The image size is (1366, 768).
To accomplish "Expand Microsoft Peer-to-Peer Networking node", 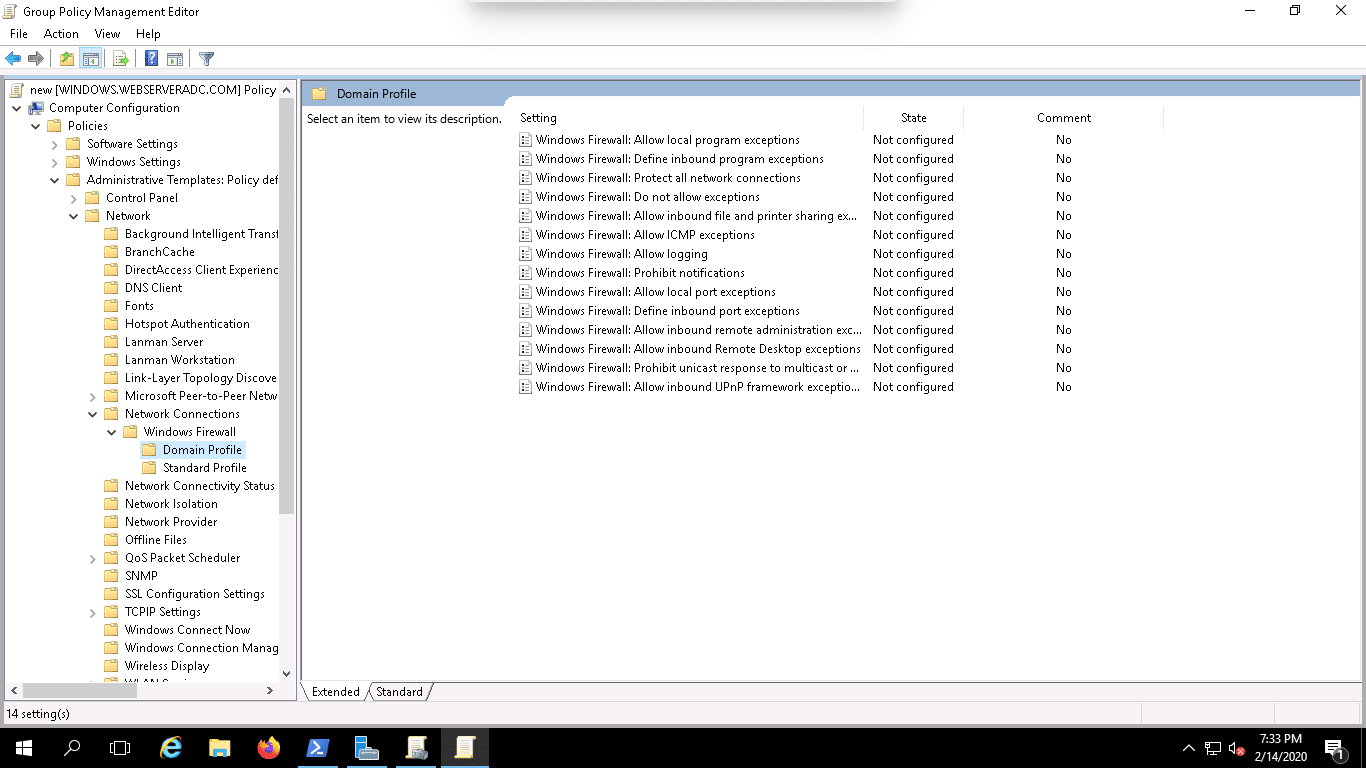I will [x=93, y=396].
